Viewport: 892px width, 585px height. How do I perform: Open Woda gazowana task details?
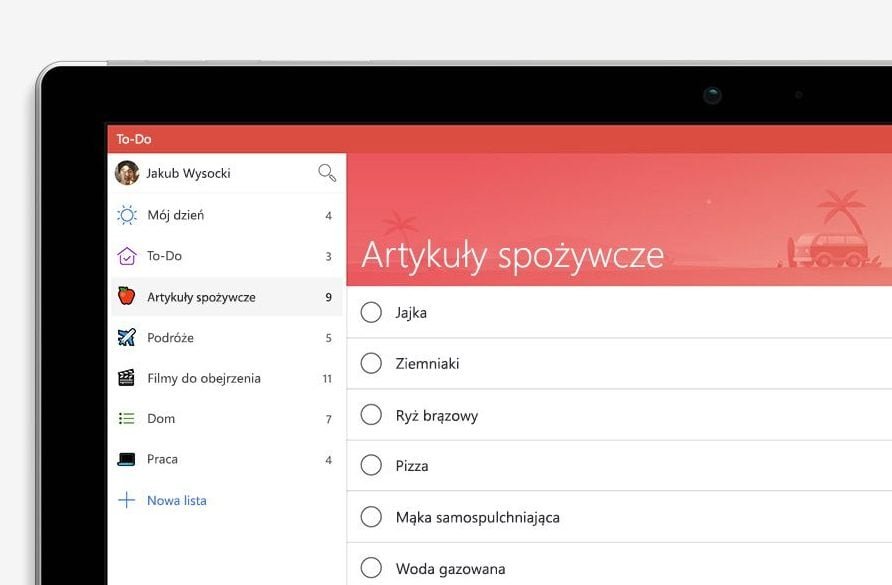click(450, 568)
